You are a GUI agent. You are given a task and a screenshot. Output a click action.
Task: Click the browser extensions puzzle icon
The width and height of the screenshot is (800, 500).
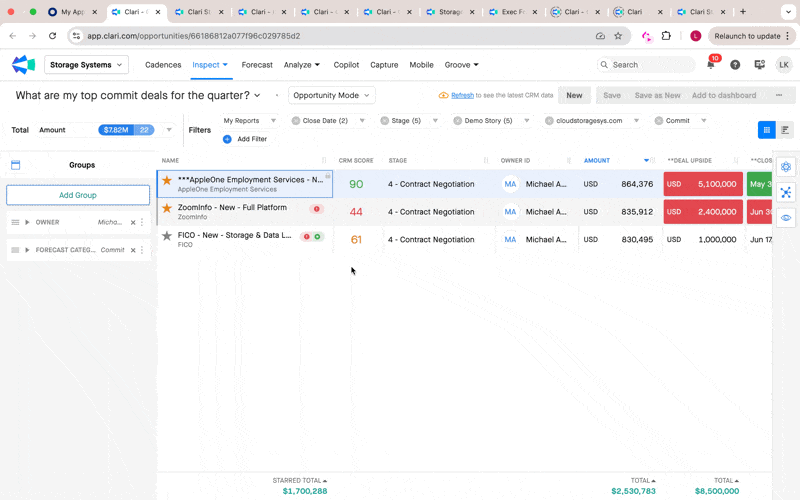tap(666, 36)
